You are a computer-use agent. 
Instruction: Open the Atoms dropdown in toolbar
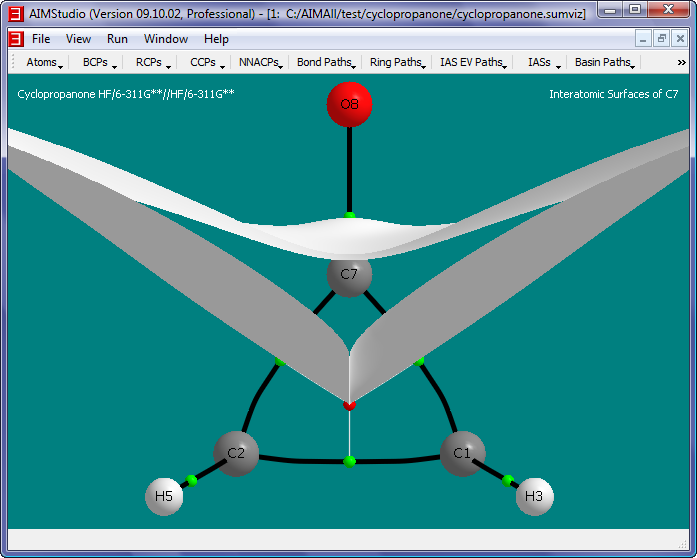(44, 62)
